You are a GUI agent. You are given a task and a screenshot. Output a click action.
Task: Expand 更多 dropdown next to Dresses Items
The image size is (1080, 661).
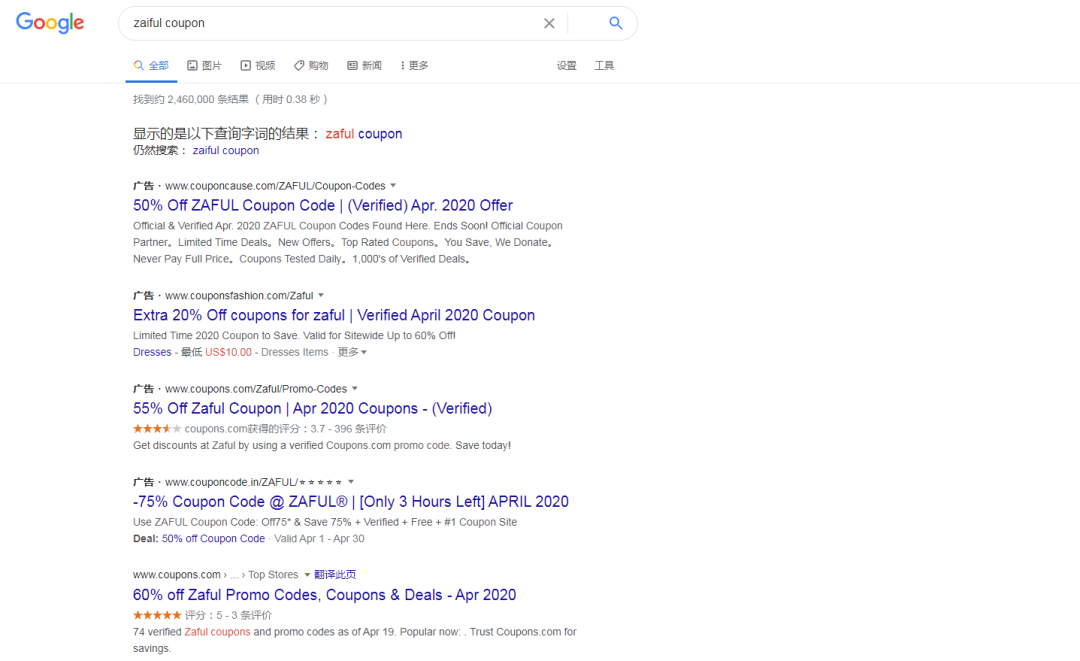point(352,352)
